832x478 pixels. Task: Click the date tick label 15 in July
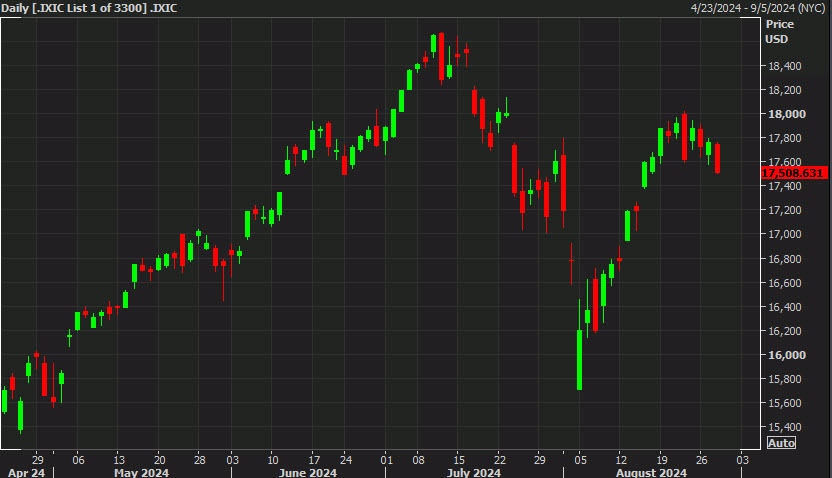coord(459,459)
